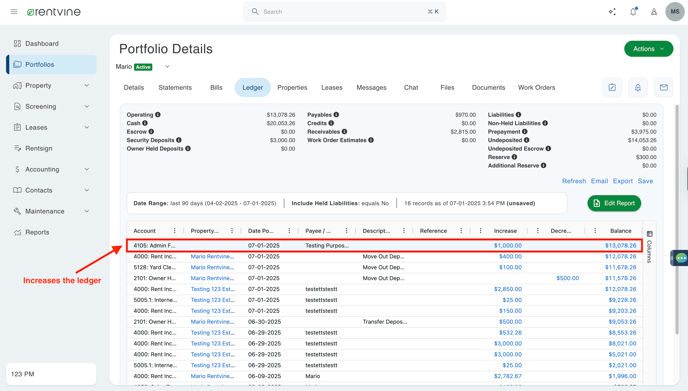Open Reference column options menu
The height and width of the screenshot is (391, 688).
point(461,231)
